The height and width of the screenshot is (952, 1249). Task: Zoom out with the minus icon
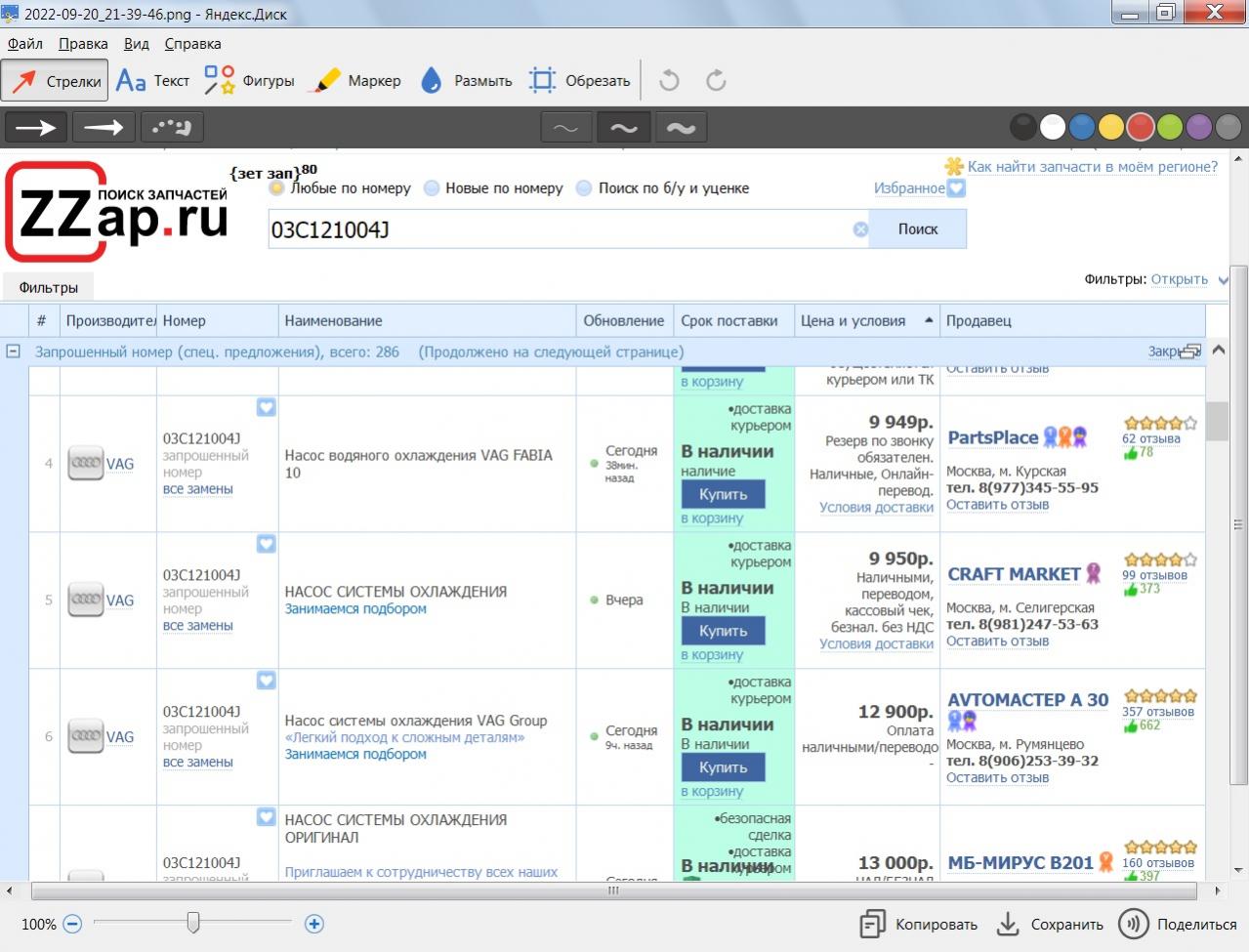coord(72,924)
